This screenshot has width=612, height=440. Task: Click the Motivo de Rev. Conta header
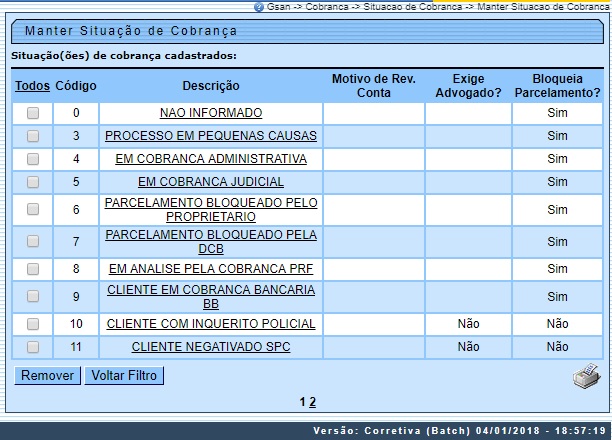click(374, 86)
